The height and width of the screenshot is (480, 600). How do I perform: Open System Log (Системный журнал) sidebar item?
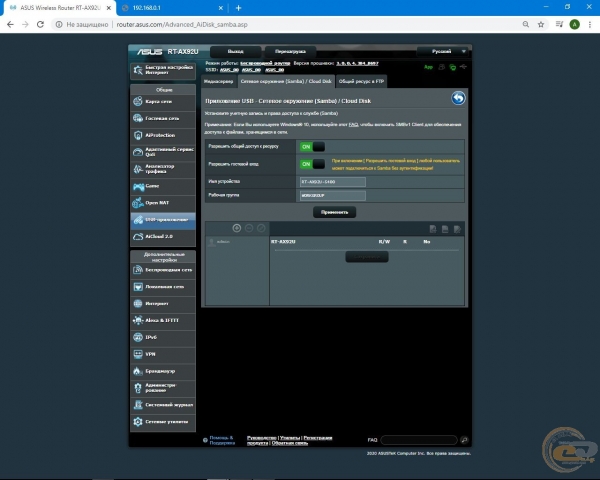[163, 405]
